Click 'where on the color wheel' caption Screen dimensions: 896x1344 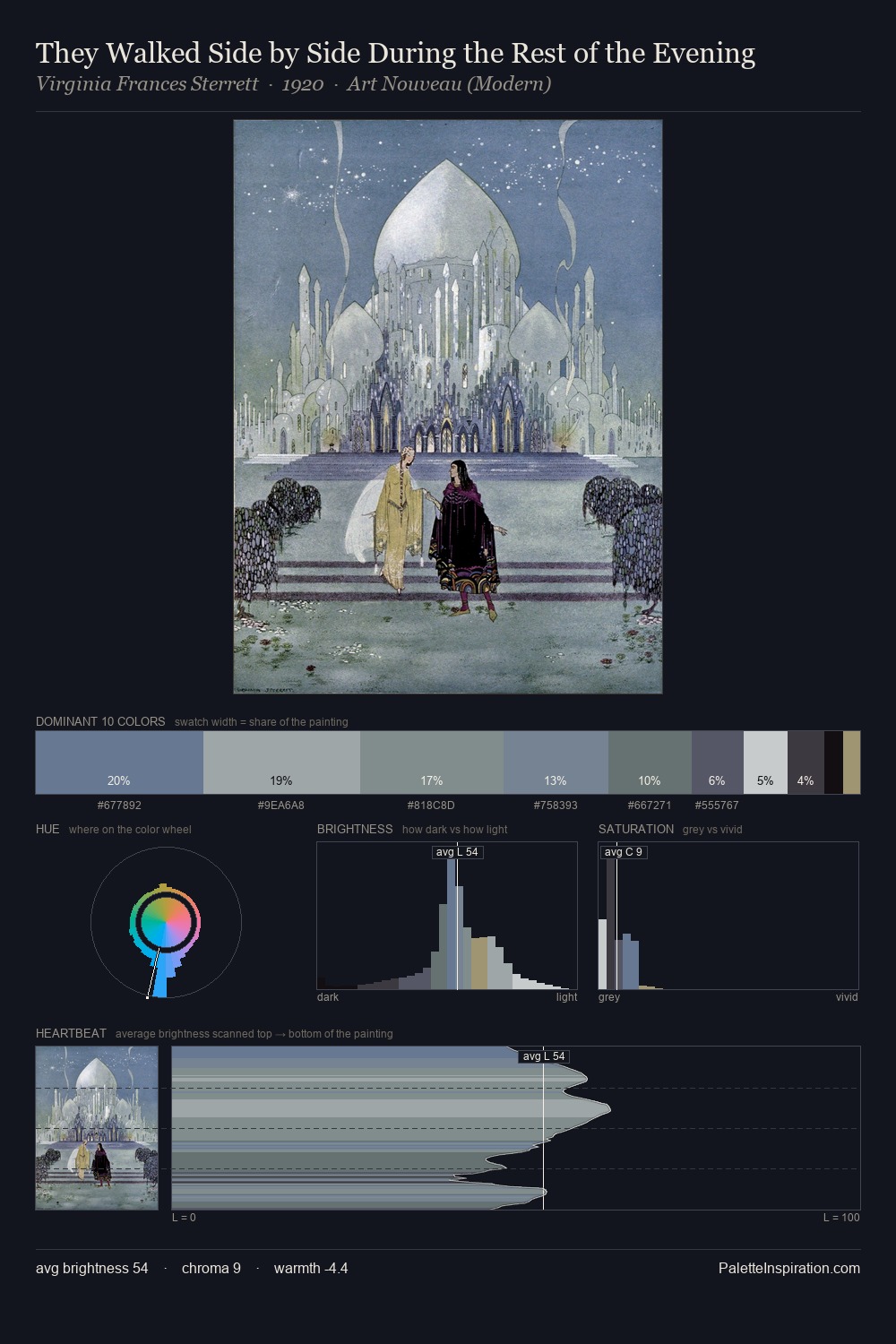[x=130, y=830]
